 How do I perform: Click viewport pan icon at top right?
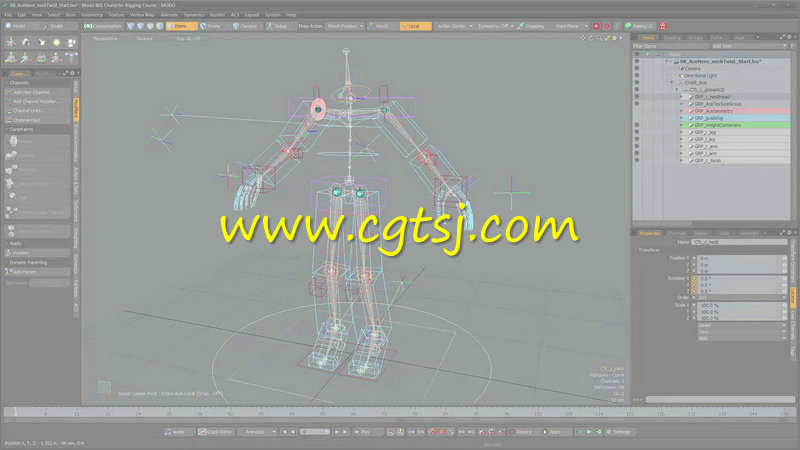click(583, 38)
